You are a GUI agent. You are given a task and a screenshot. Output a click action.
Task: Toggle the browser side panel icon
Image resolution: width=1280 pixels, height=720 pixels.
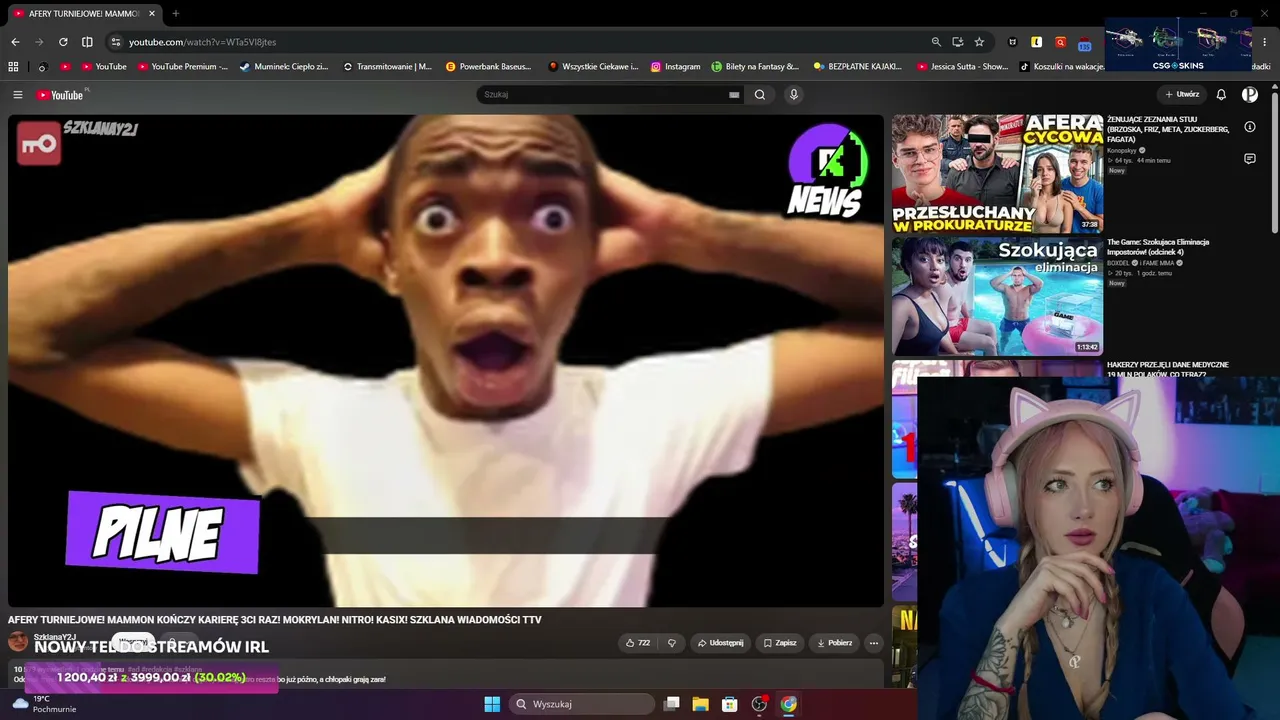pos(87,42)
